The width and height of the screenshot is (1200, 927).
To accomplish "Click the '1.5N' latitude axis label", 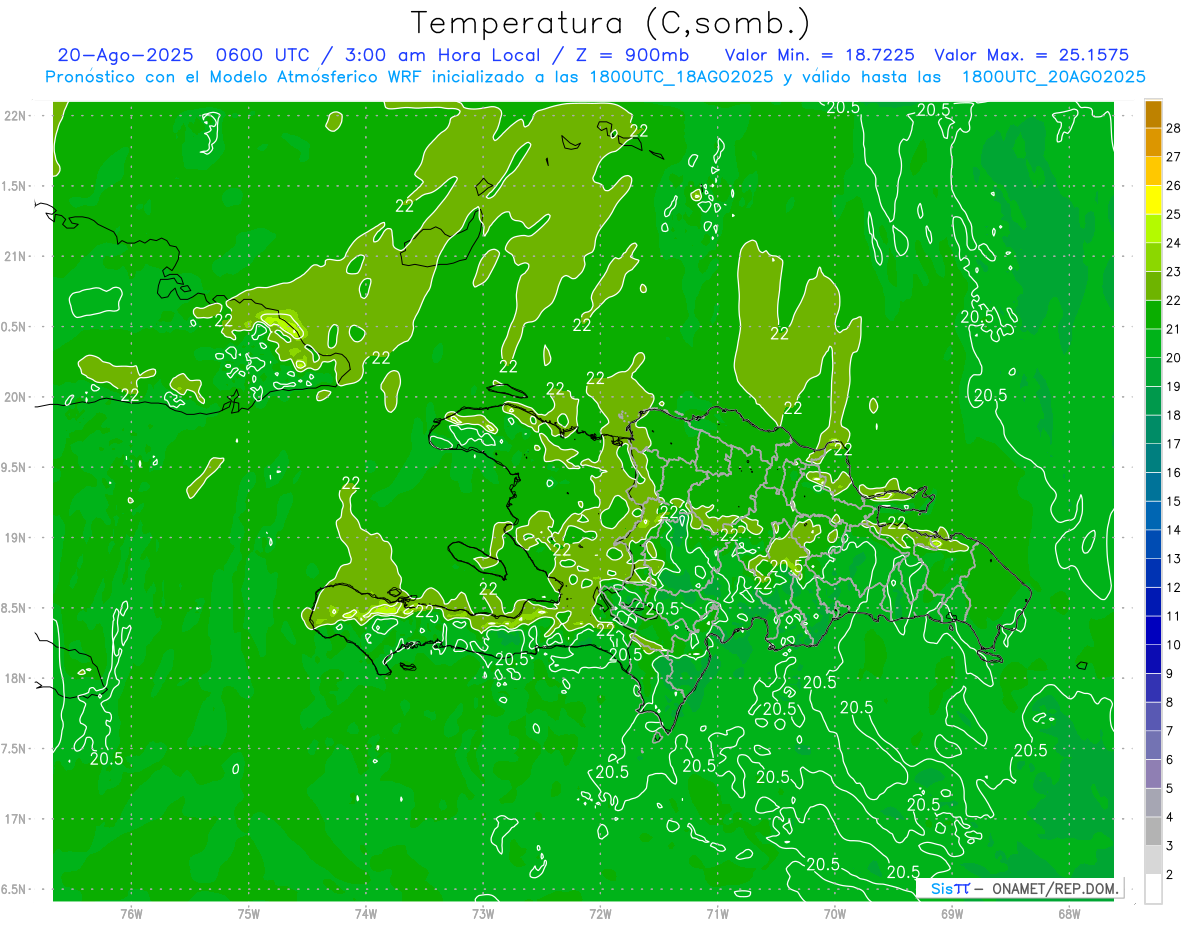I will (15, 186).
